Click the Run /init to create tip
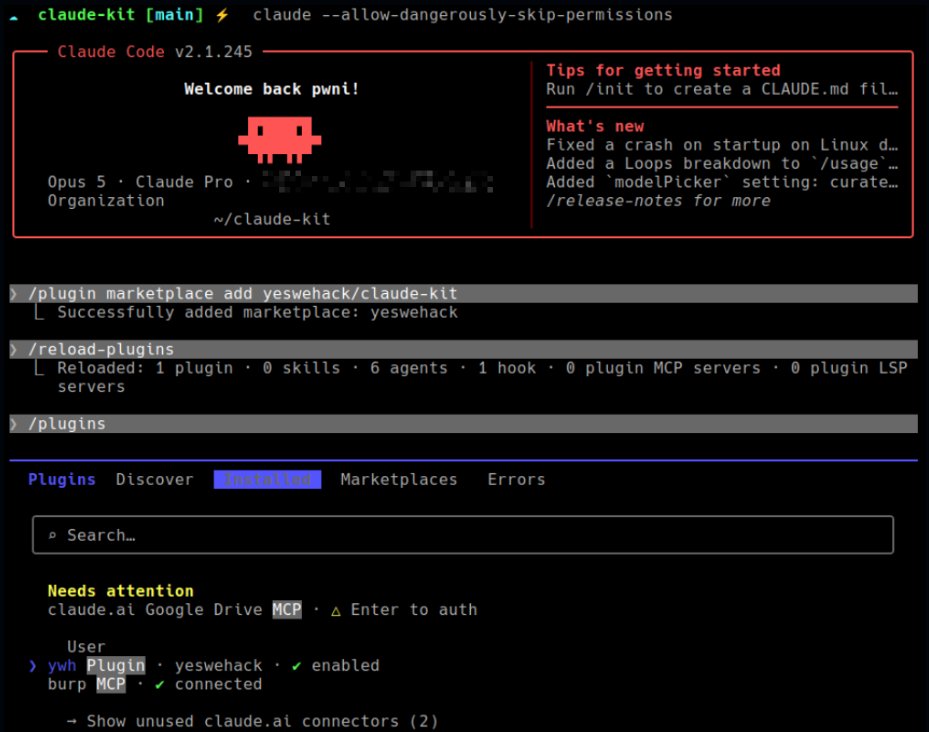 click(722, 89)
